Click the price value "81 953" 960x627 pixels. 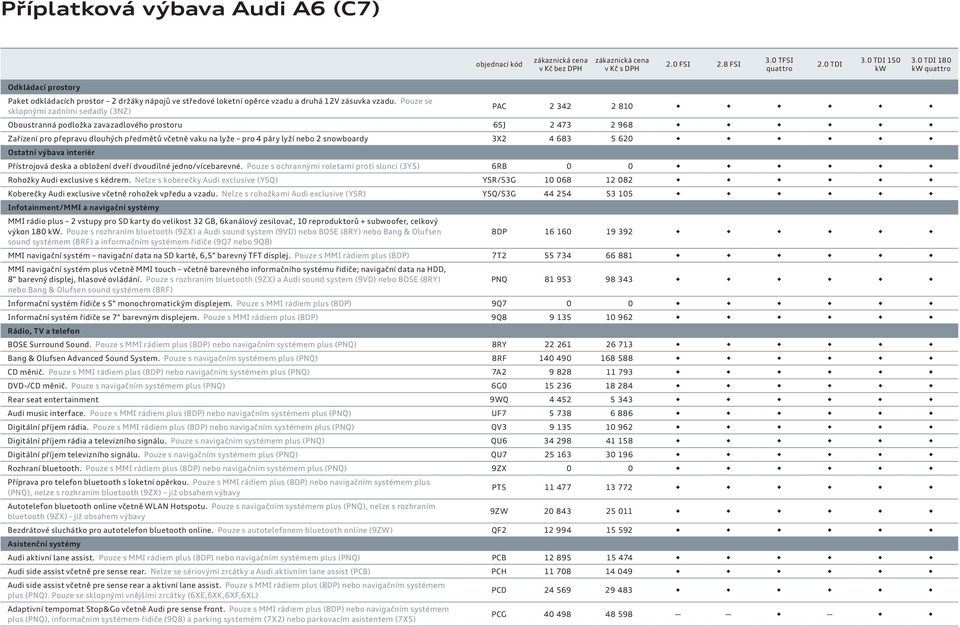coord(558,279)
